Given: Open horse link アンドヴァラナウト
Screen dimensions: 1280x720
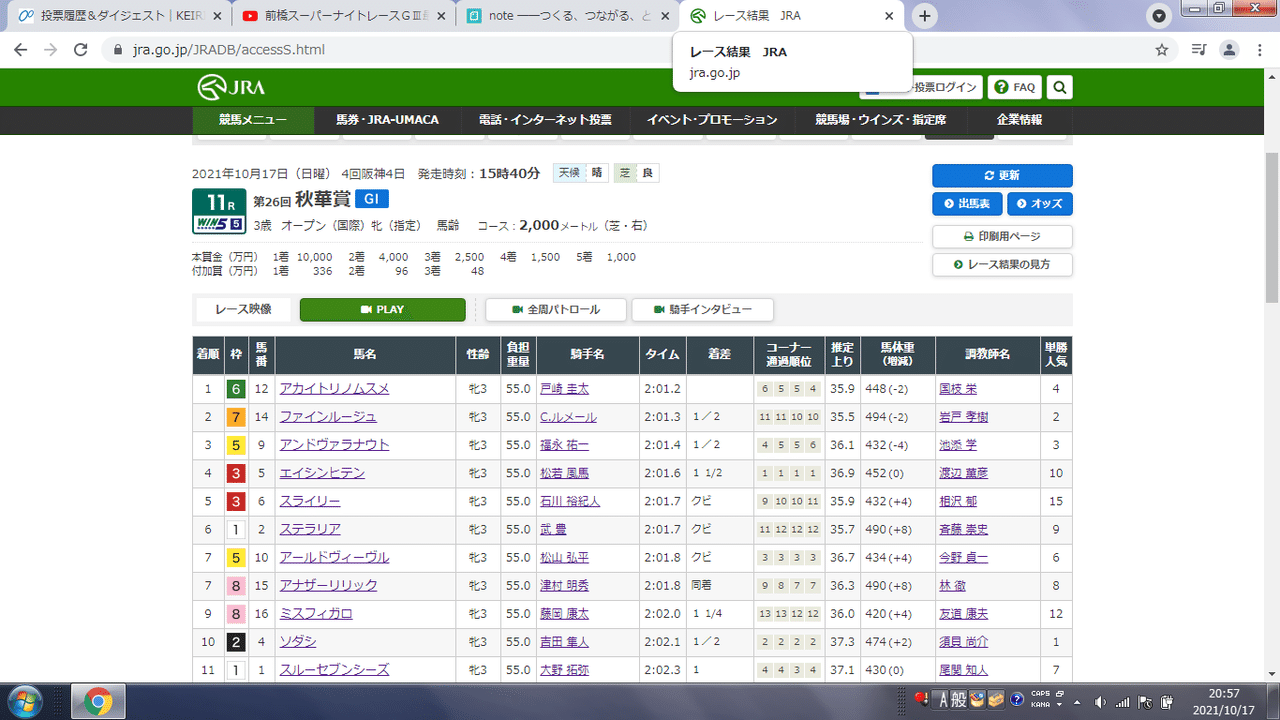Looking at the screenshot, I should (334, 445).
